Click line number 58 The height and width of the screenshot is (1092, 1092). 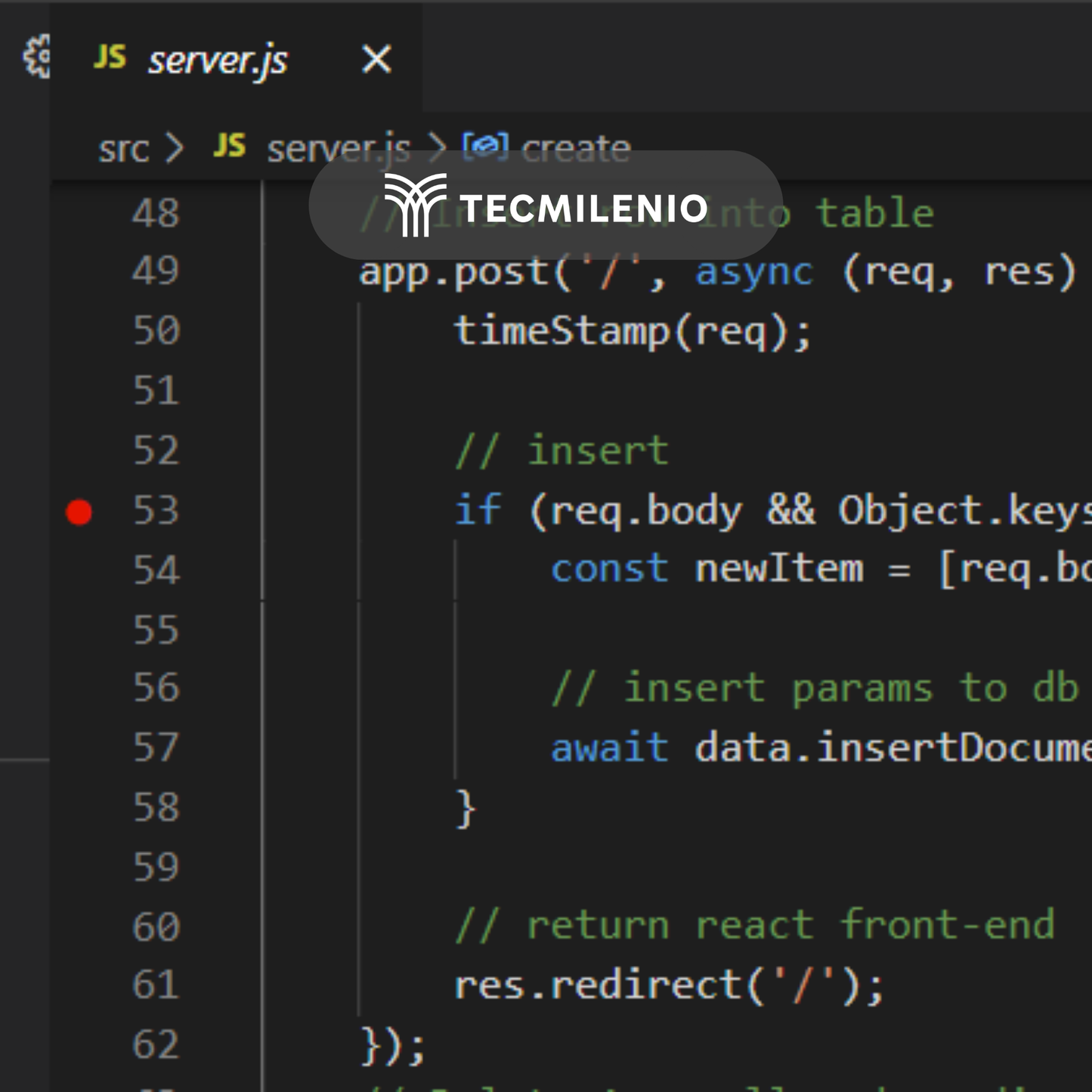(156, 808)
